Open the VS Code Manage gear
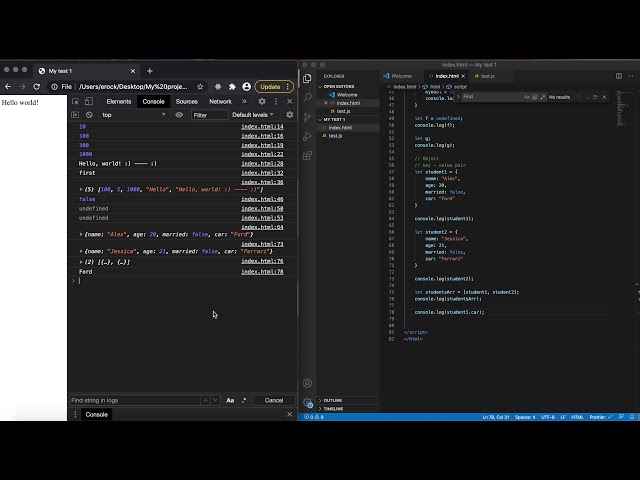640x480 pixels. (x=307, y=402)
